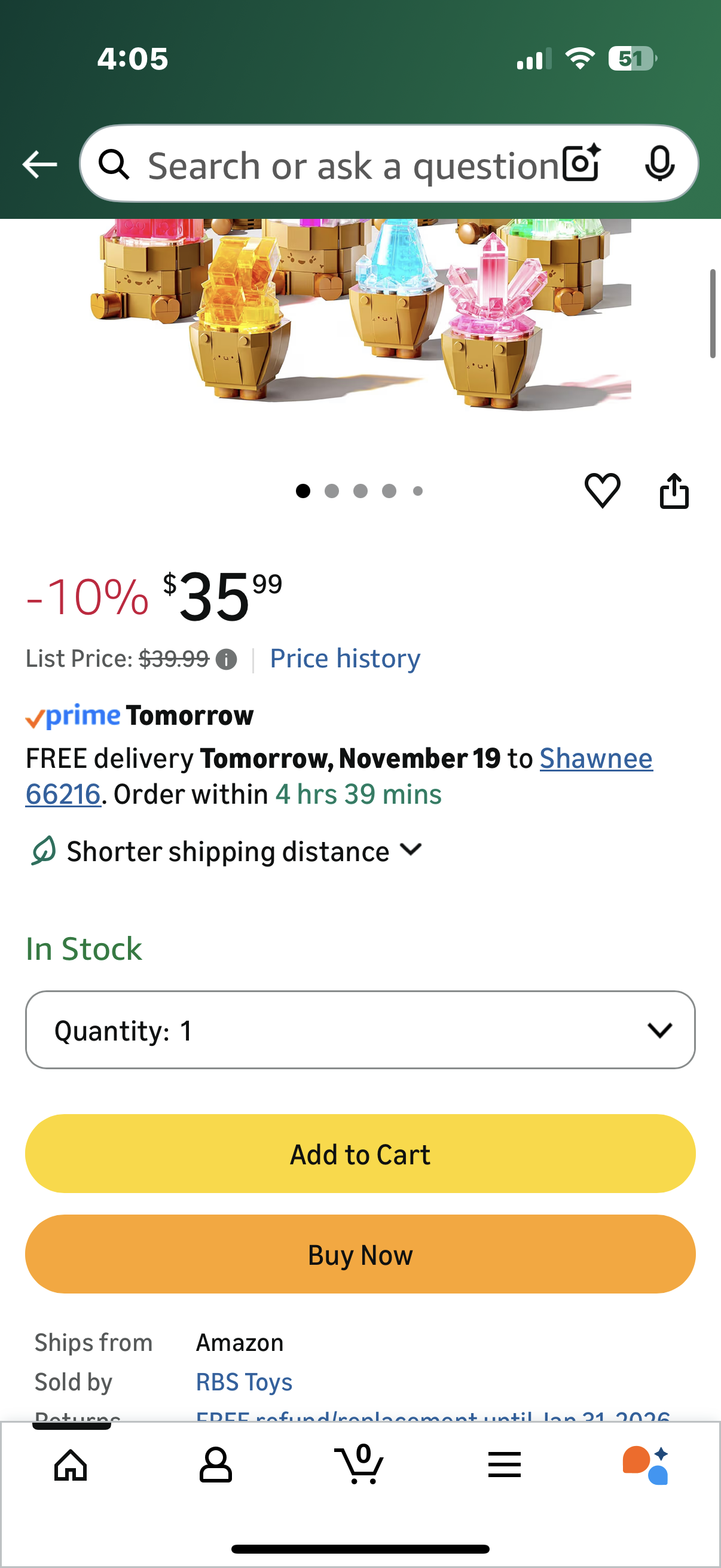The width and height of the screenshot is (721, 1568).
Task: Open the account profile tab
Action: pyautogui.click(x=215, y=1464)
